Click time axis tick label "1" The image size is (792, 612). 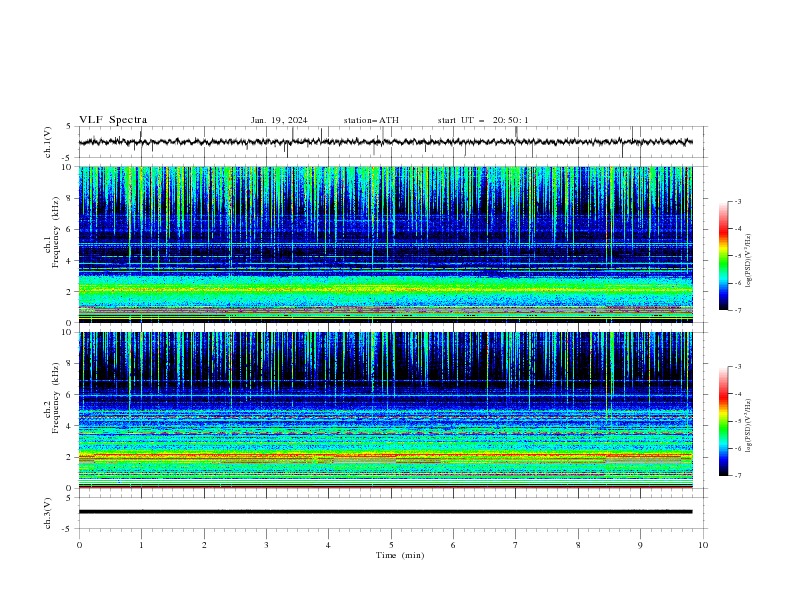click(141, 545)
